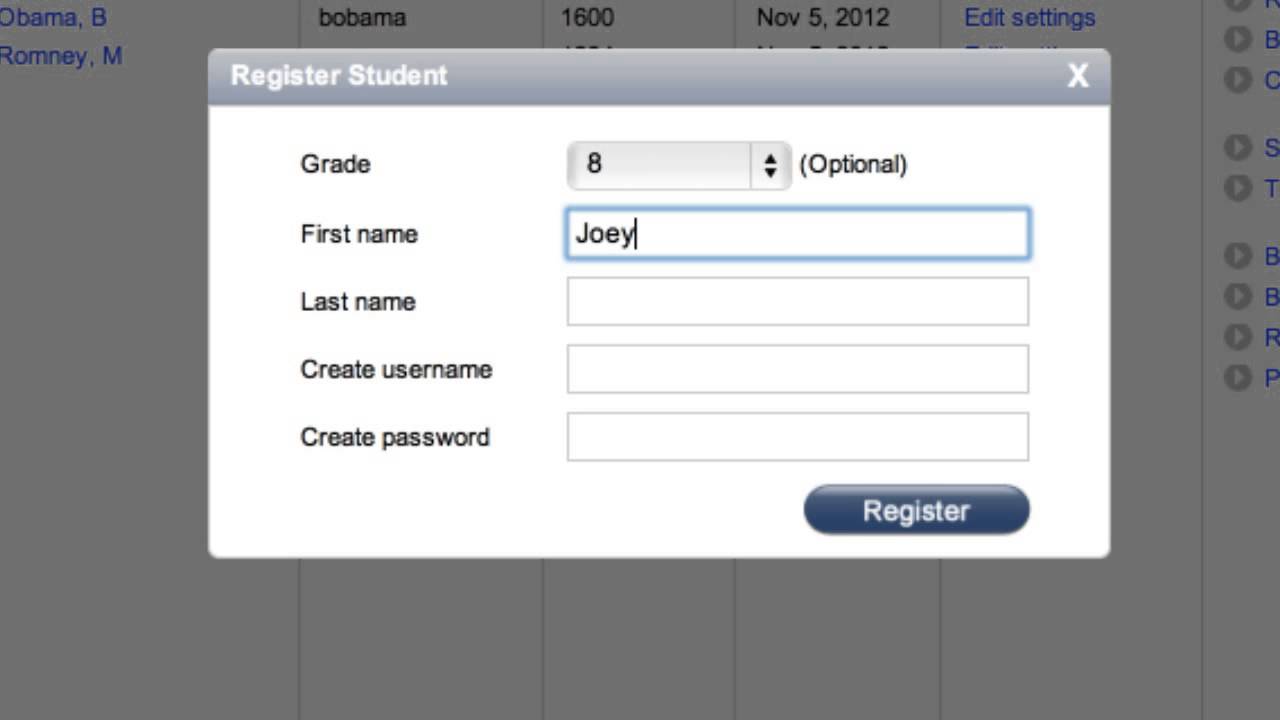Focus the Last name text box
This screenshot has height=720, width=1280.
[x=797, y=301]
